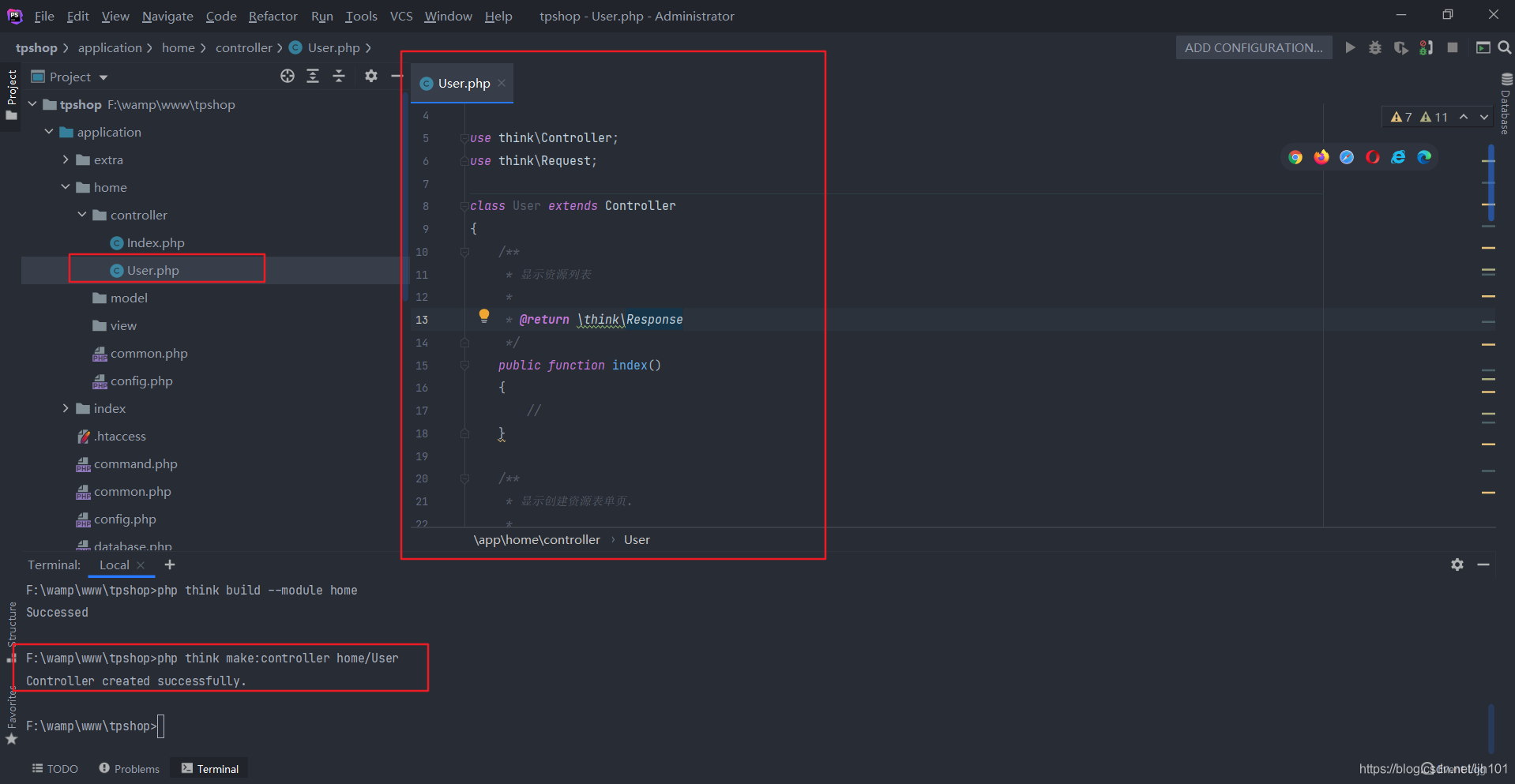Open Index.php in project tree
The image size is (1515, 784).
click(x=156, y=242)
